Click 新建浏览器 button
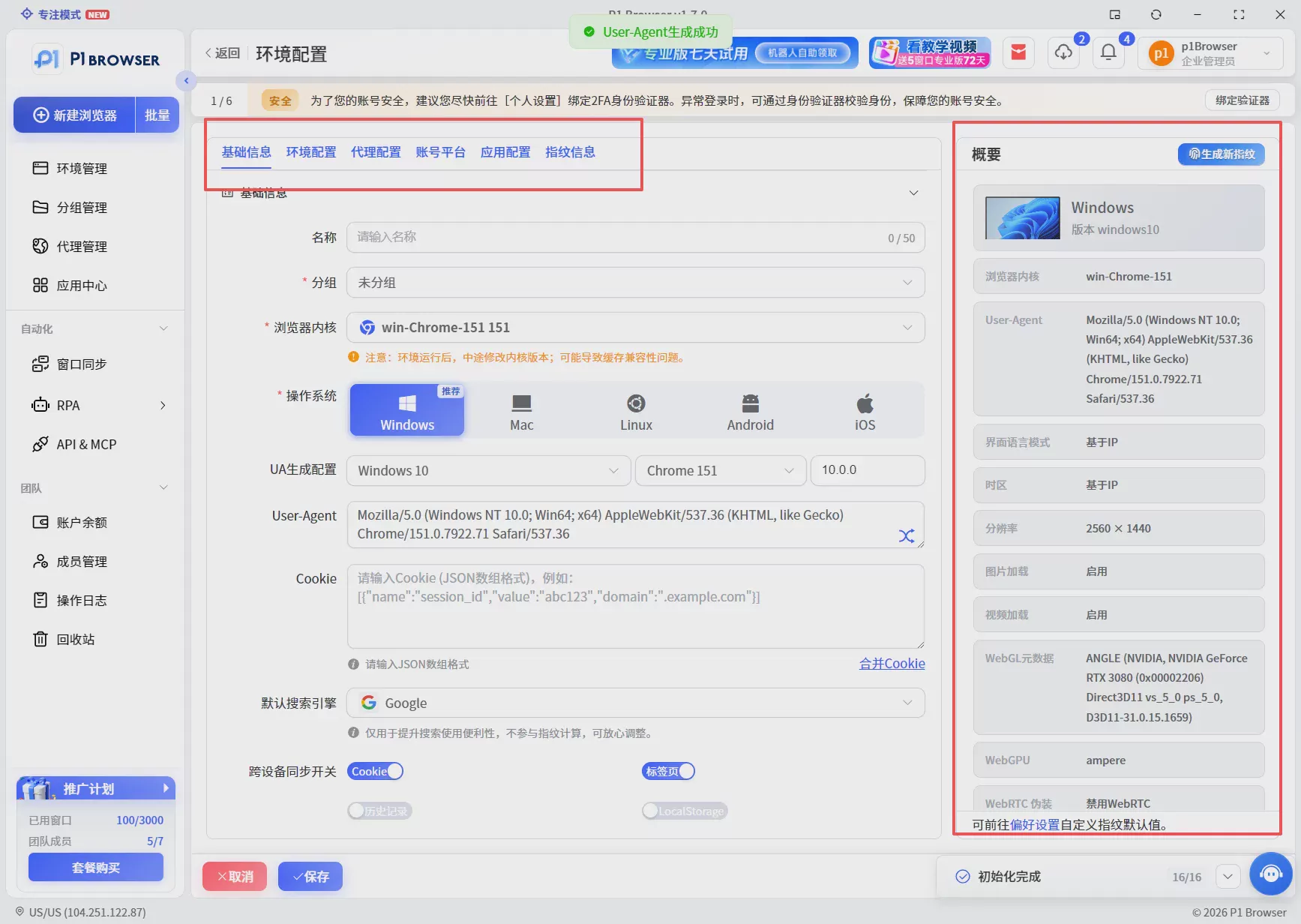The image size is (1301, 924). tap(75, 115)
